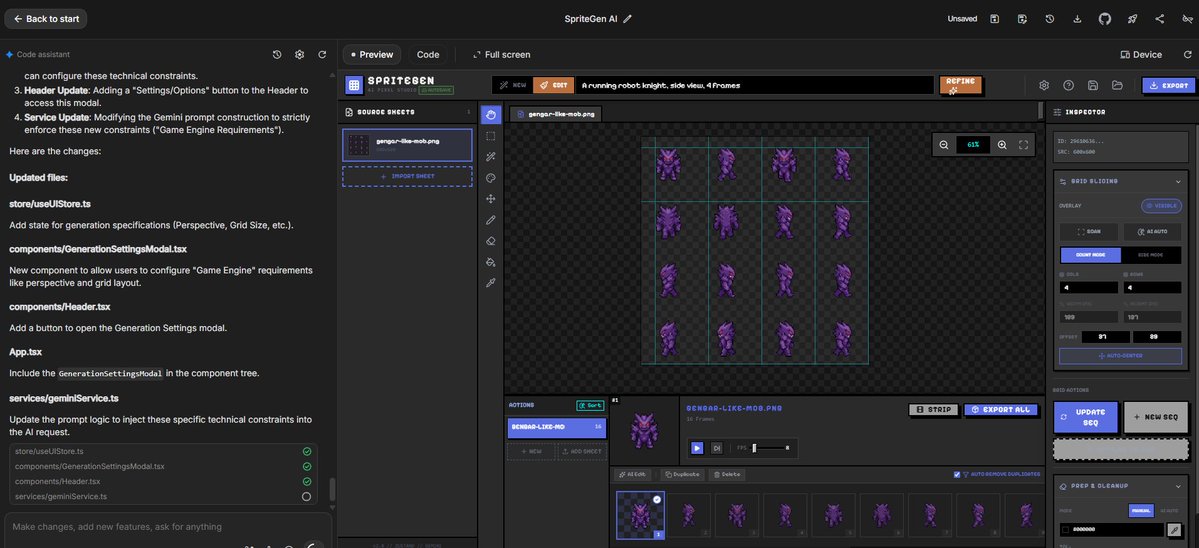Open code assistant settings gear
The width and height of the screenshot is (1199, 548).
coord(300,55)
